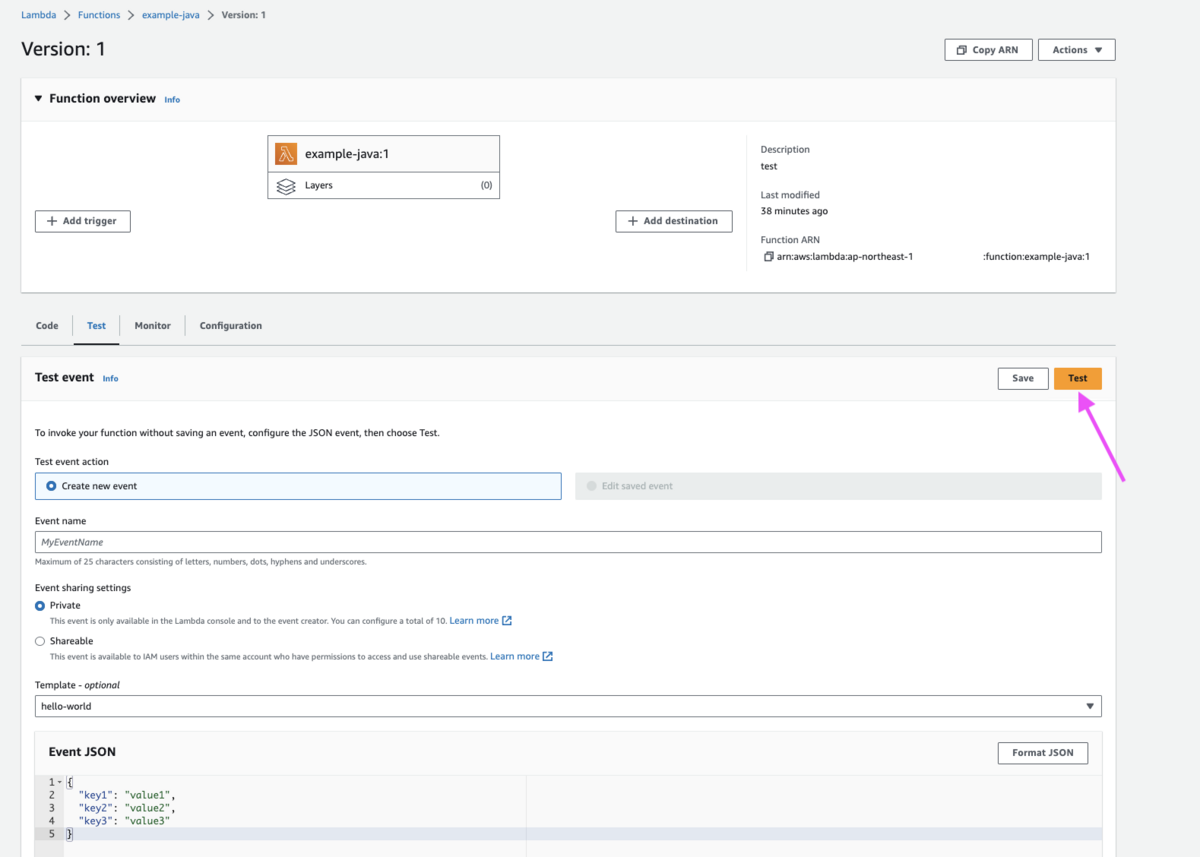Screen dimensions: 1200x857
Task: Click the Layers icon in Function overview
Action: [x=285, y=185]
